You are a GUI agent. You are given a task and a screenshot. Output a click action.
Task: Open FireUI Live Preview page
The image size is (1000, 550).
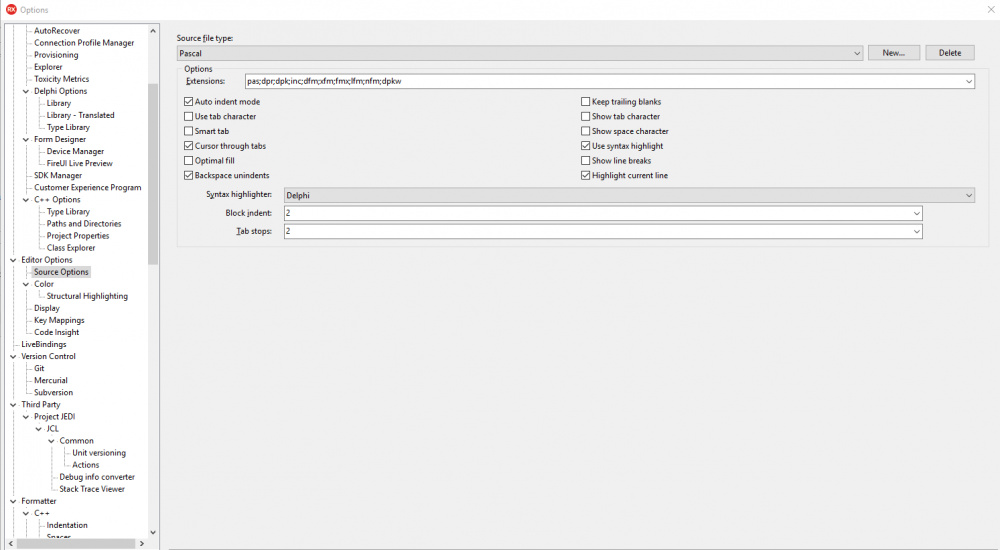click(80, 163)
